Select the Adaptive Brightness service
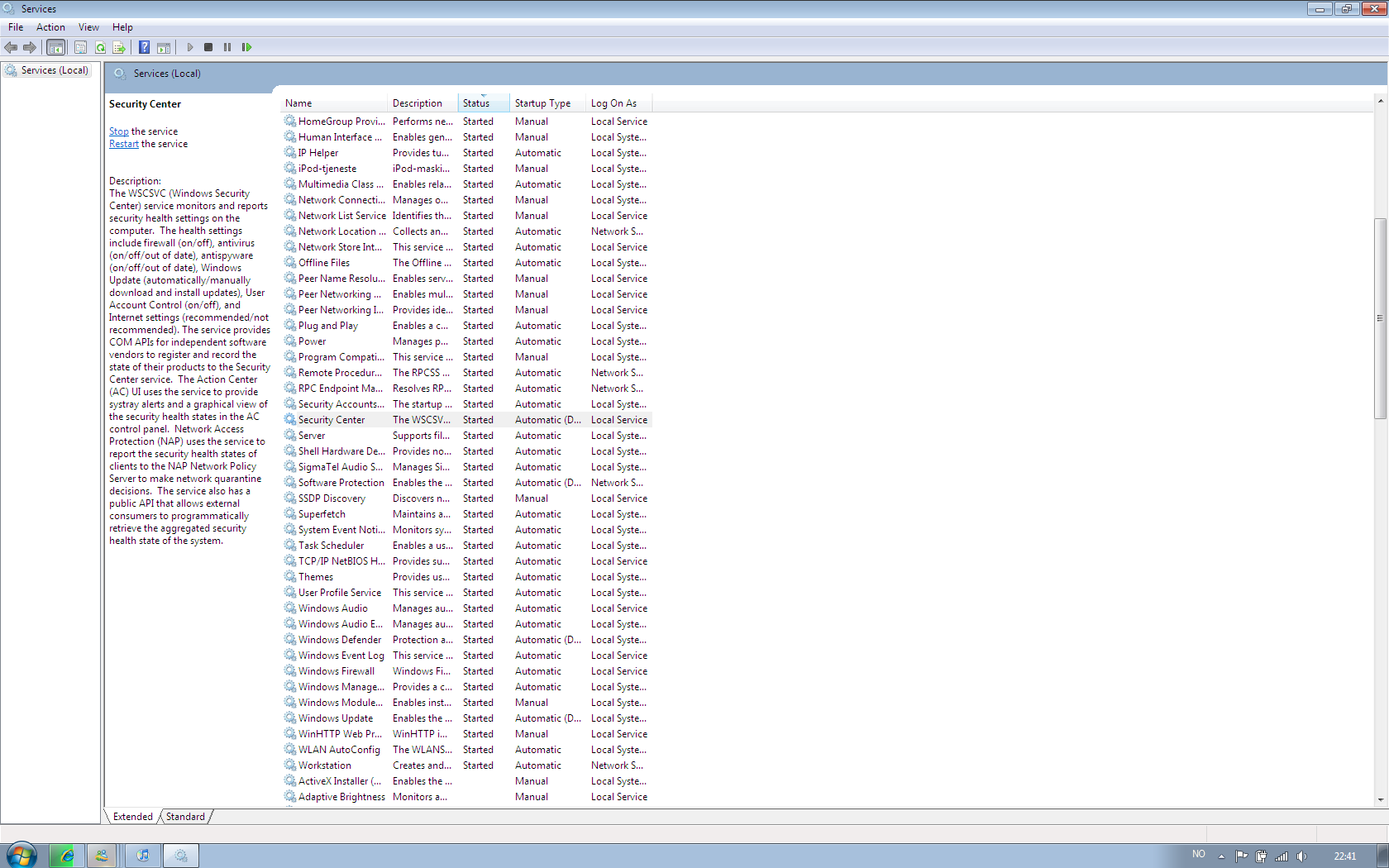The width and height of the screenshot is (1389, 868). pos(467,797)
